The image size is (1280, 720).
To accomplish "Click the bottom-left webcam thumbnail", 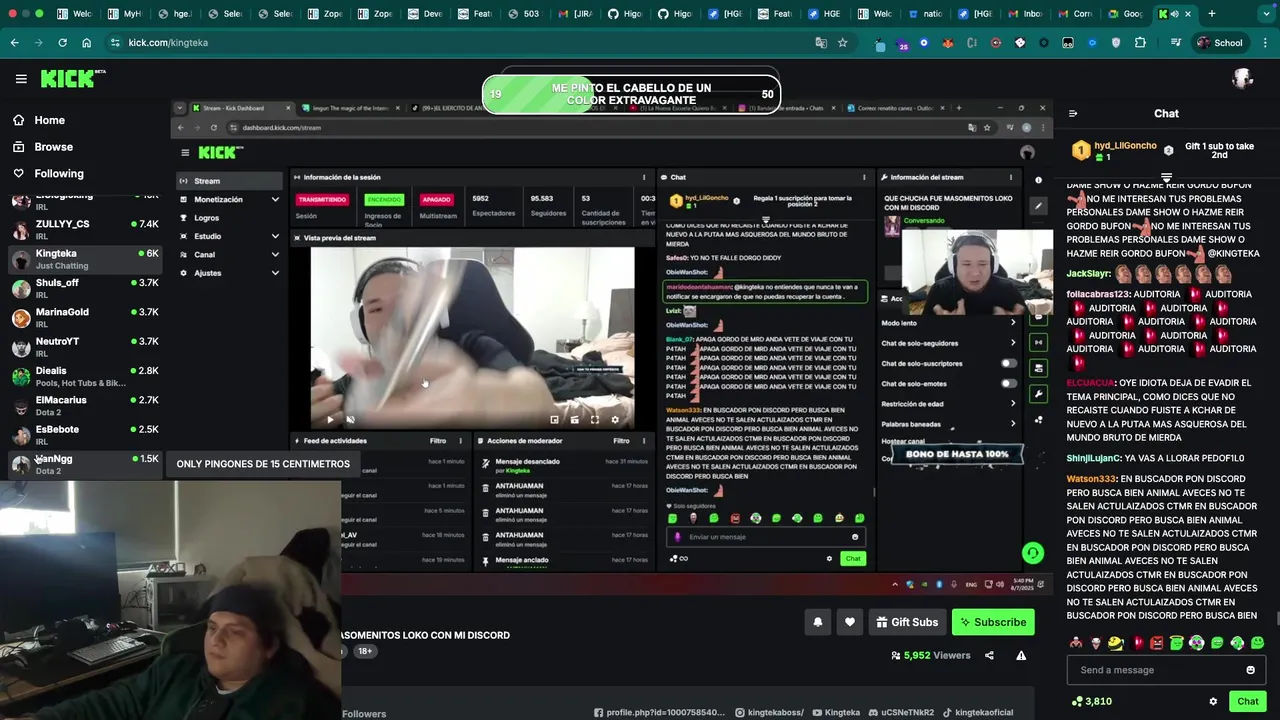I will 170,600.
